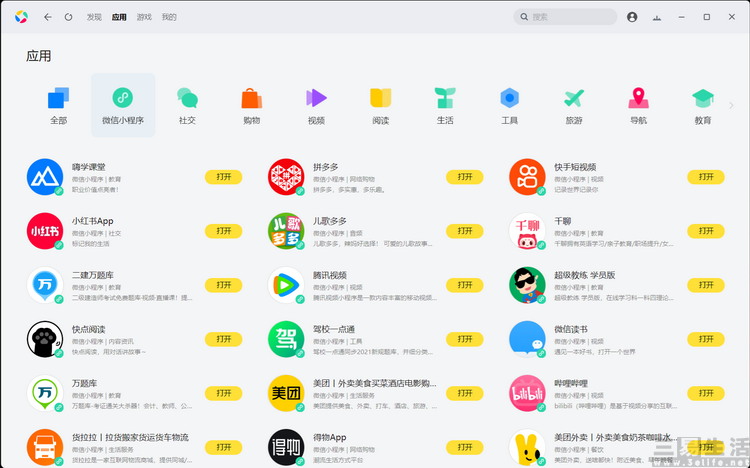Switch to the 我的 tab
The height and width of the screenshot is (468, 750).
(169, 17)
